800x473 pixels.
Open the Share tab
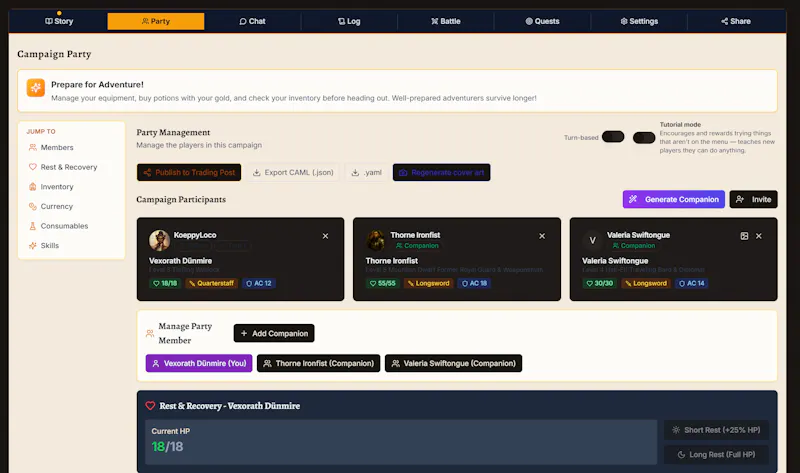[736, 21]
